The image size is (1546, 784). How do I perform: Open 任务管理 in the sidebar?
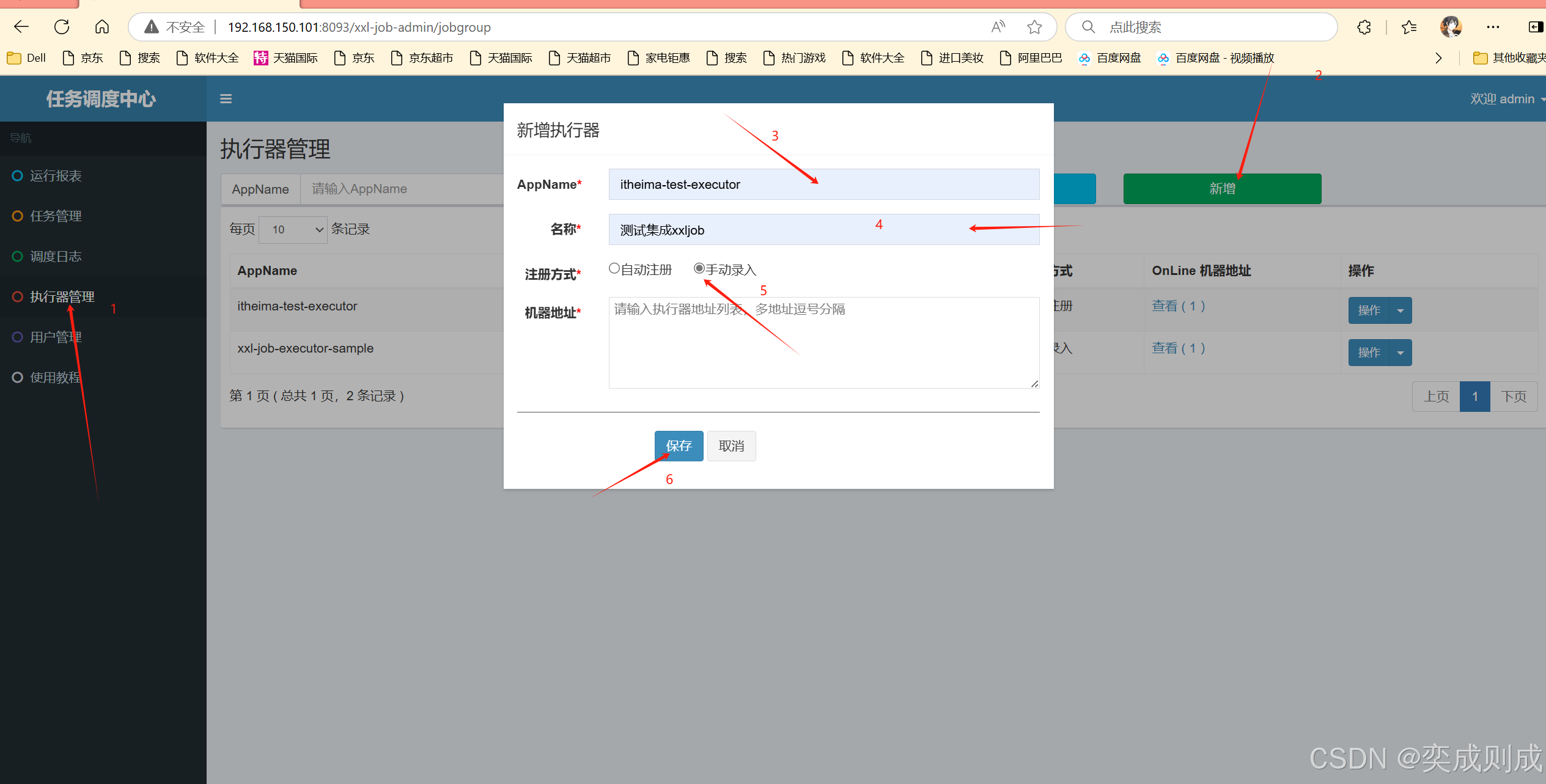[x=56, y=216]
